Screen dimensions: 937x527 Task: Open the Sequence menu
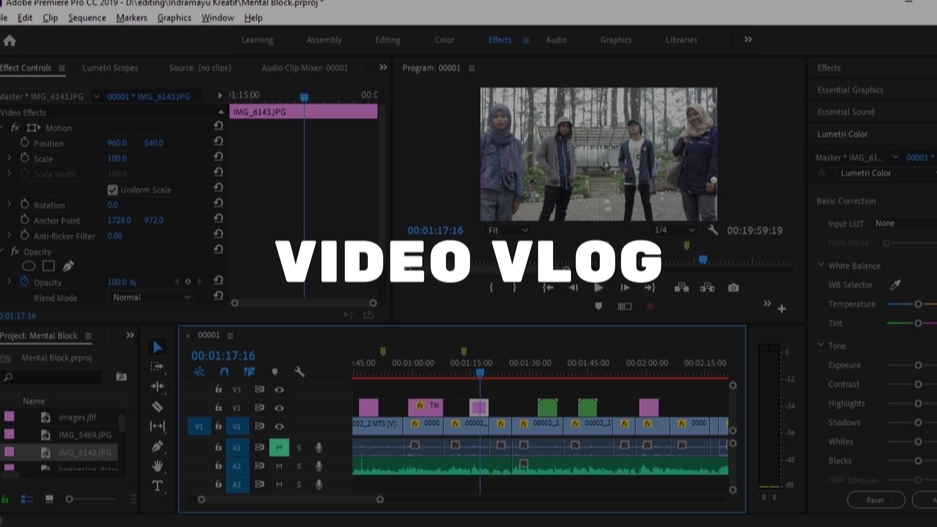[x=87, y=18]
